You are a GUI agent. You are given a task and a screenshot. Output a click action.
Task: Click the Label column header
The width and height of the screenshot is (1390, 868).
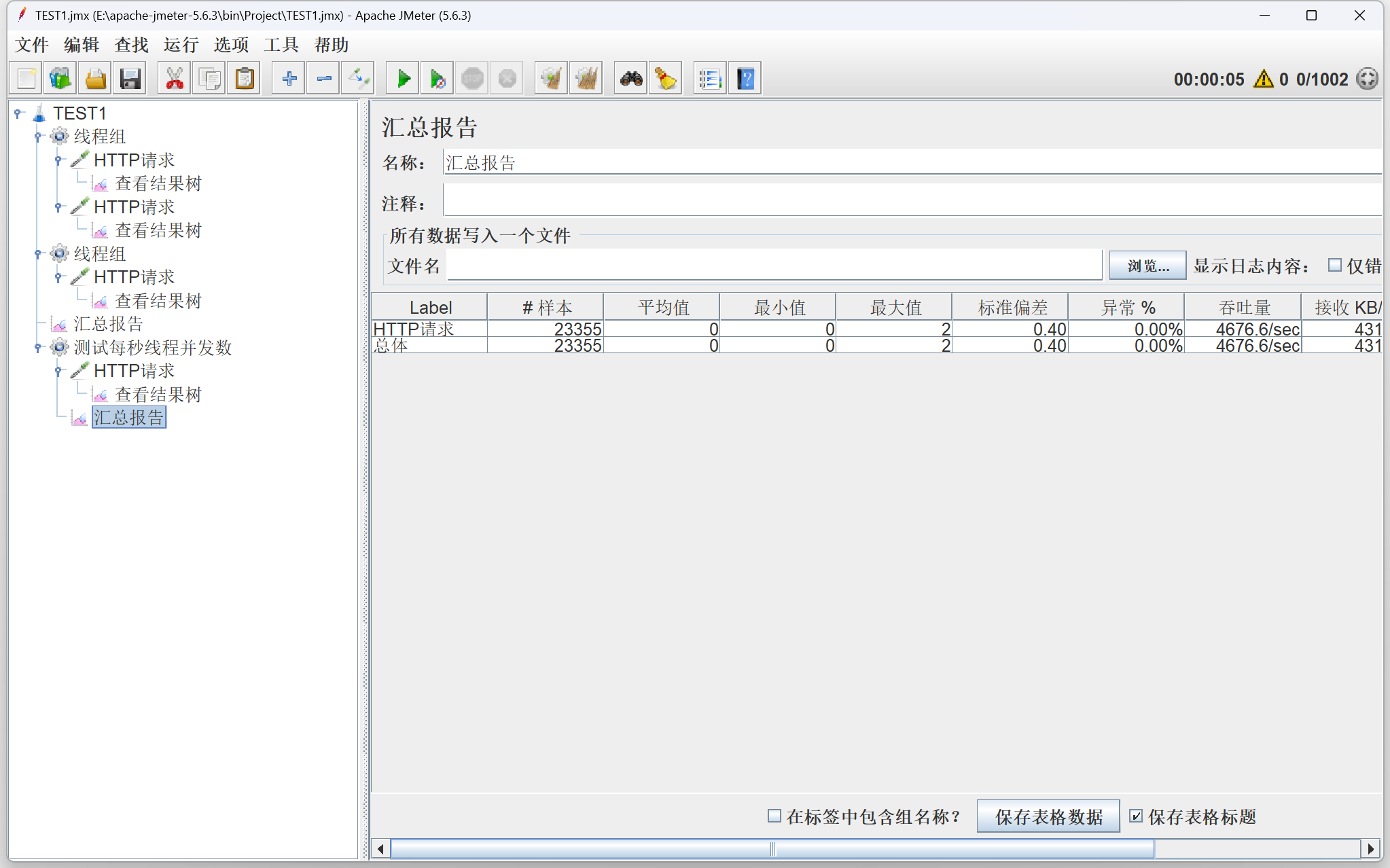point(430,308)
